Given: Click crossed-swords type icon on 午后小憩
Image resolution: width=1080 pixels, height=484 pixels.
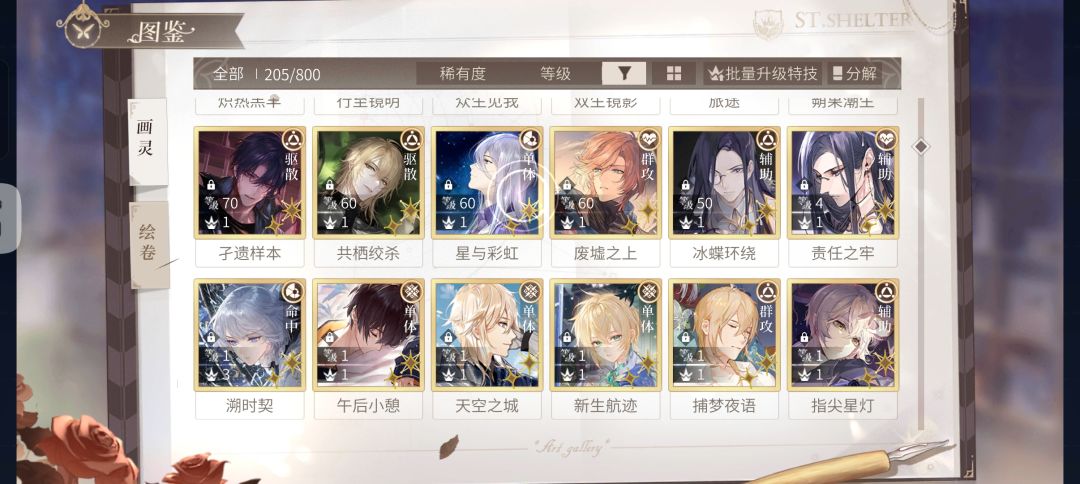Looking at the screenshot, I should tap(411, 292).
